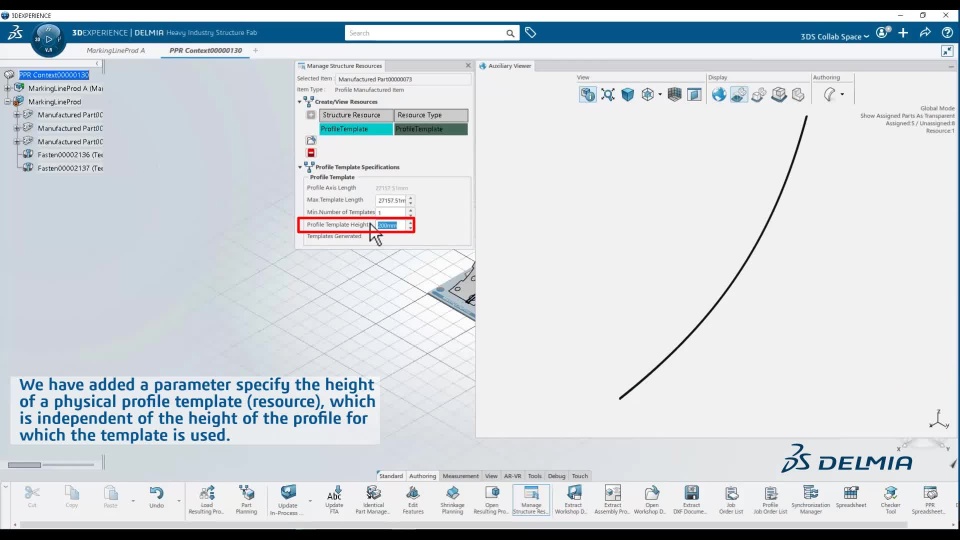Click the plus Add icon in top bar

pos(903,32)
